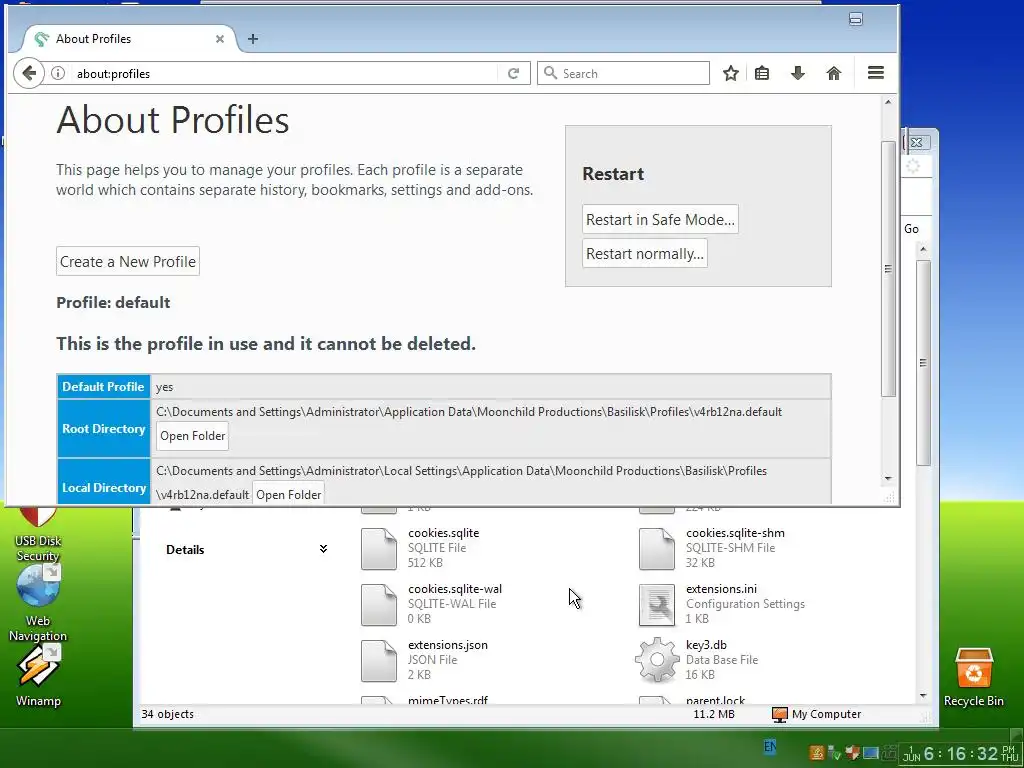Select the About Profiles tab
The height and width of the screenshot is (768, 1024).
[x=127, y=39]
